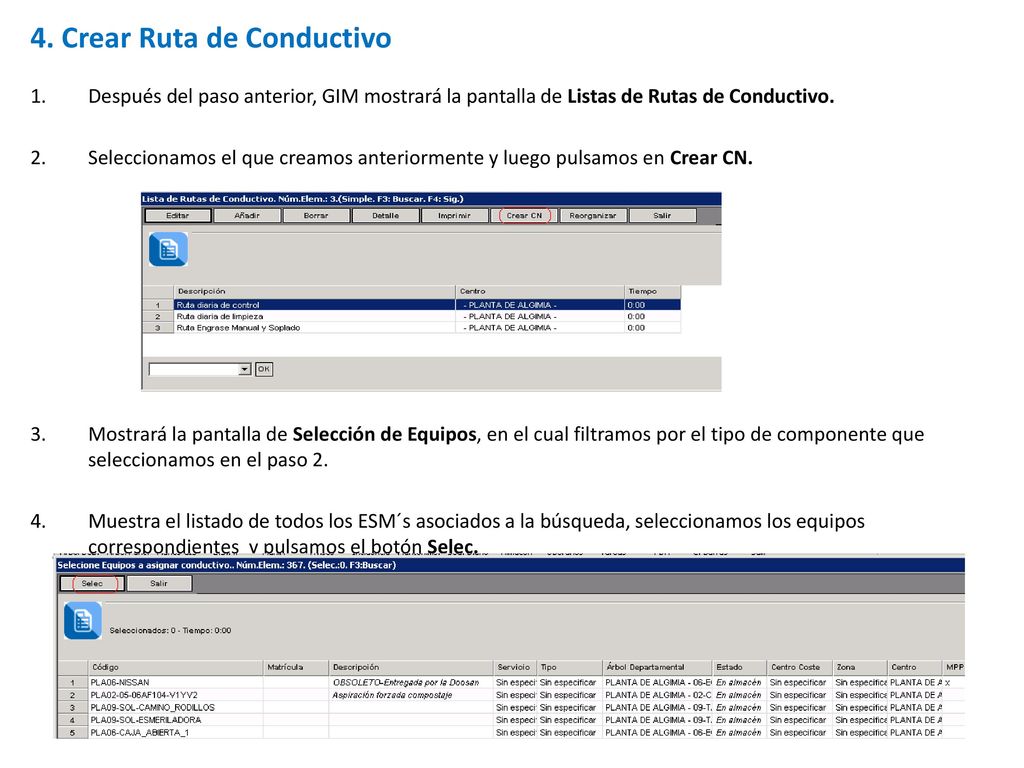The height and width of the screenshot is (768, 1024).
Task: Click the Tiempo column header
Action: [x=652, y=291]
